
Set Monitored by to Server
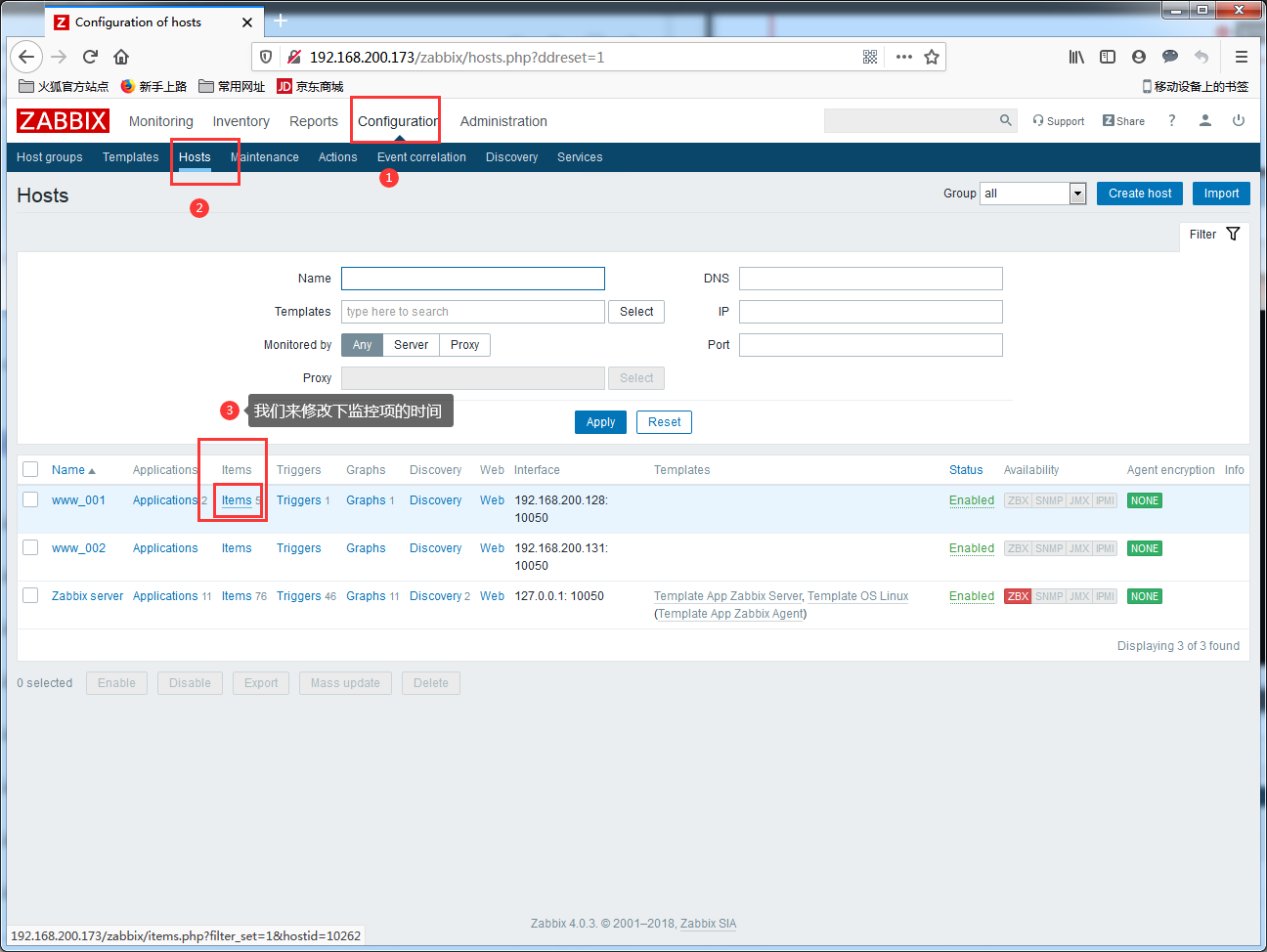(x=411, y=345)
